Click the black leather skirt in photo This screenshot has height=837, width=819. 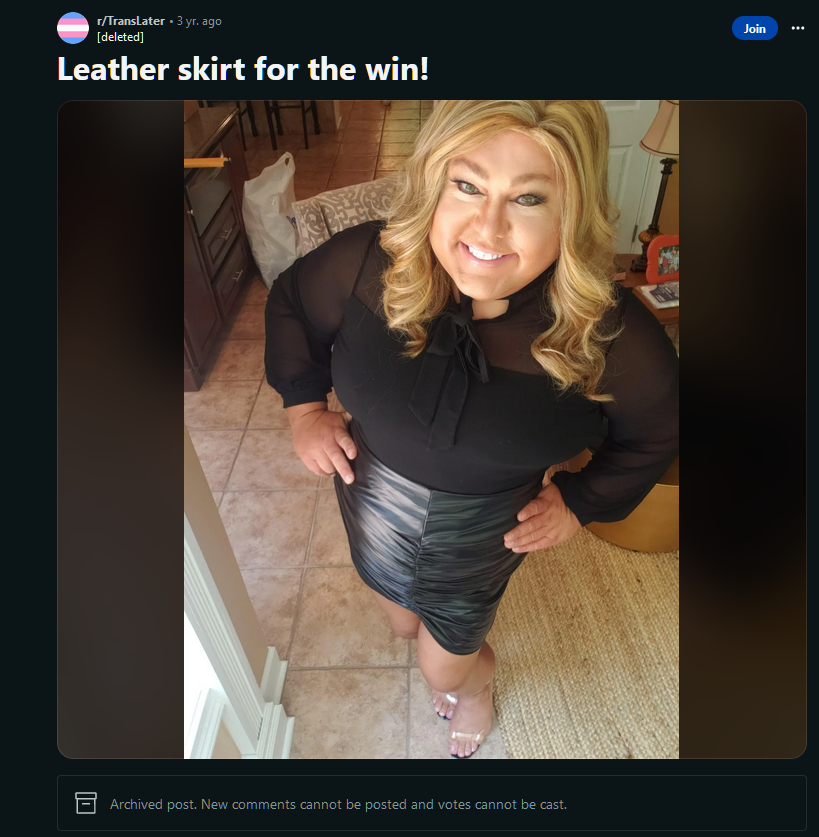(x=432, y=550)
